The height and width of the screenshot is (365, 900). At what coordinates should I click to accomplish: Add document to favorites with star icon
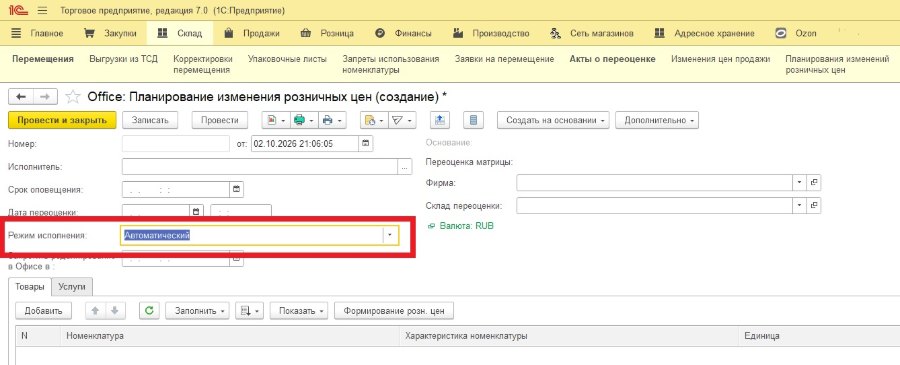click(x=72, y=96)
